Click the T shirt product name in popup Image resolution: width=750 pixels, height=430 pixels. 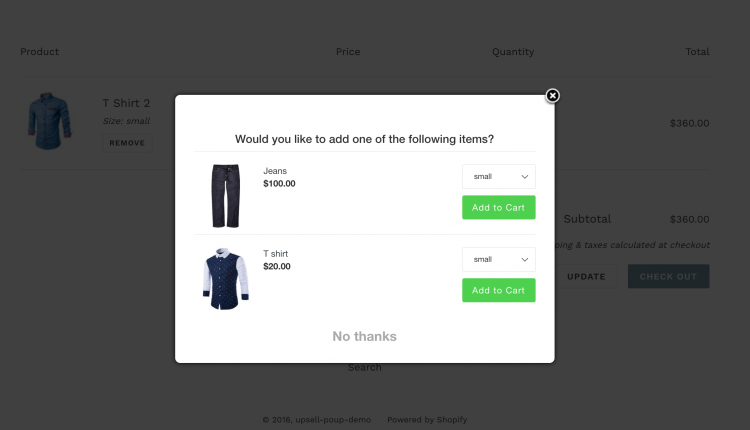(x=276, y=254)
